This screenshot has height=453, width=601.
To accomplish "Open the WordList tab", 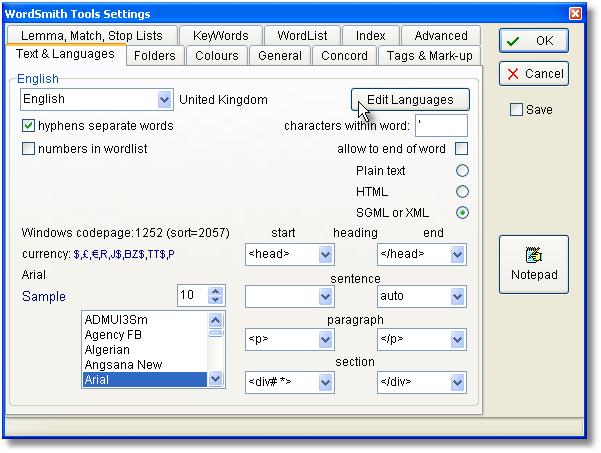I will tap(302, 36).
